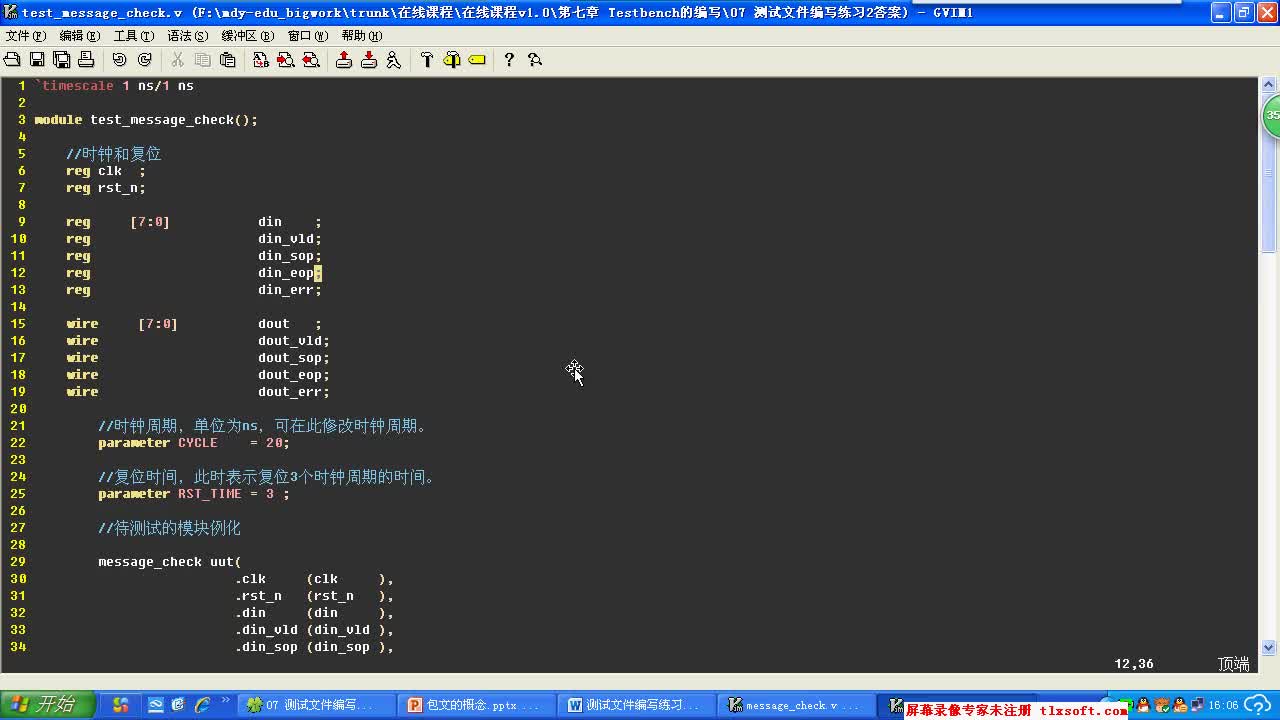Click ".din_sop" port on line 34
The width and height of the screenshot is (1280, 720).
[267, 647]
